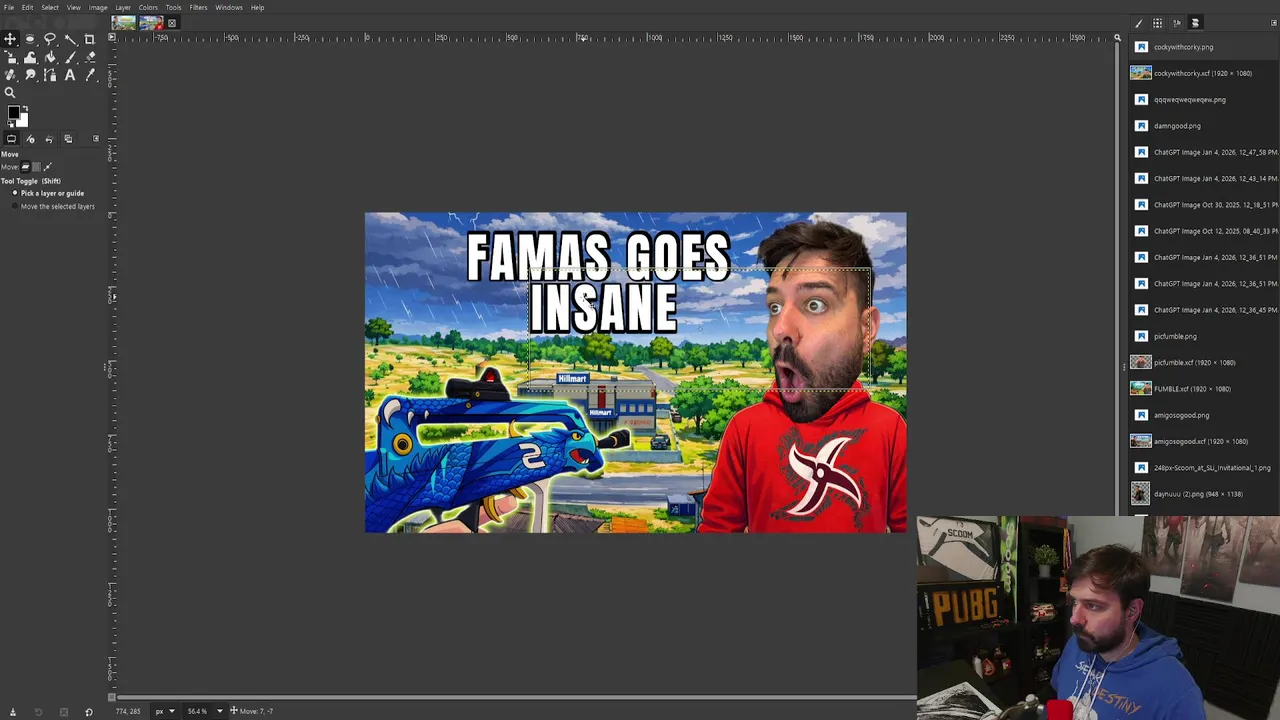Open dayhuuu (2).png from history list
The width and height of the screenshot is (1280, 720).
pyautogui.click(x=1203, y=494)
